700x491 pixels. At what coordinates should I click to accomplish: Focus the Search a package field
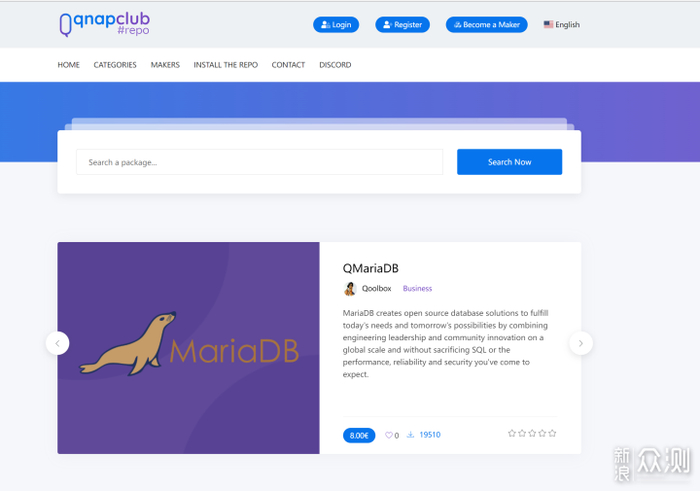[259, 162]
